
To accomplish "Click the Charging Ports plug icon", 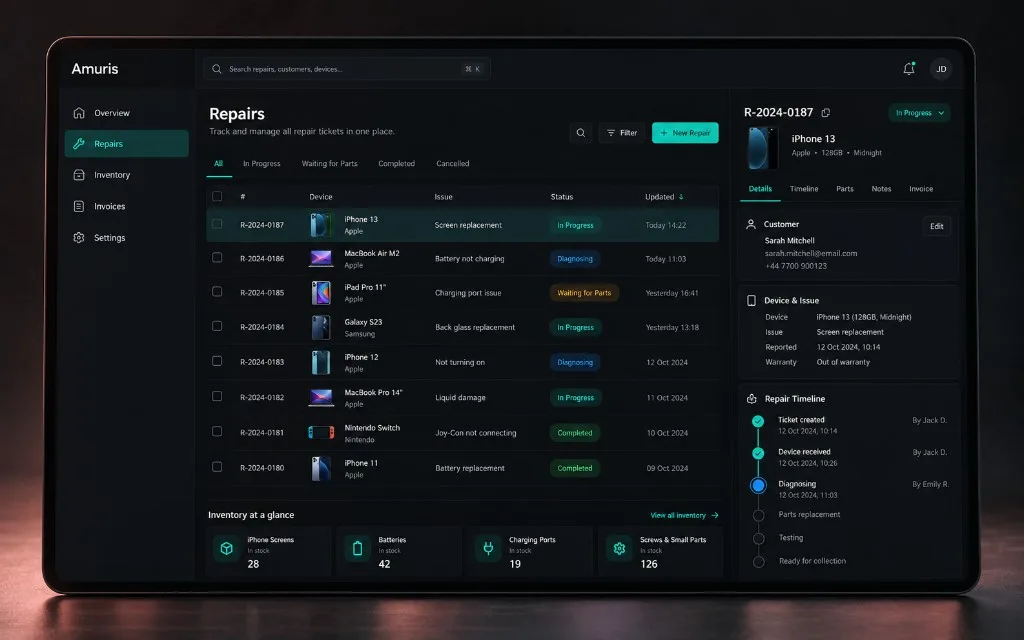I will tap(488, 549).
